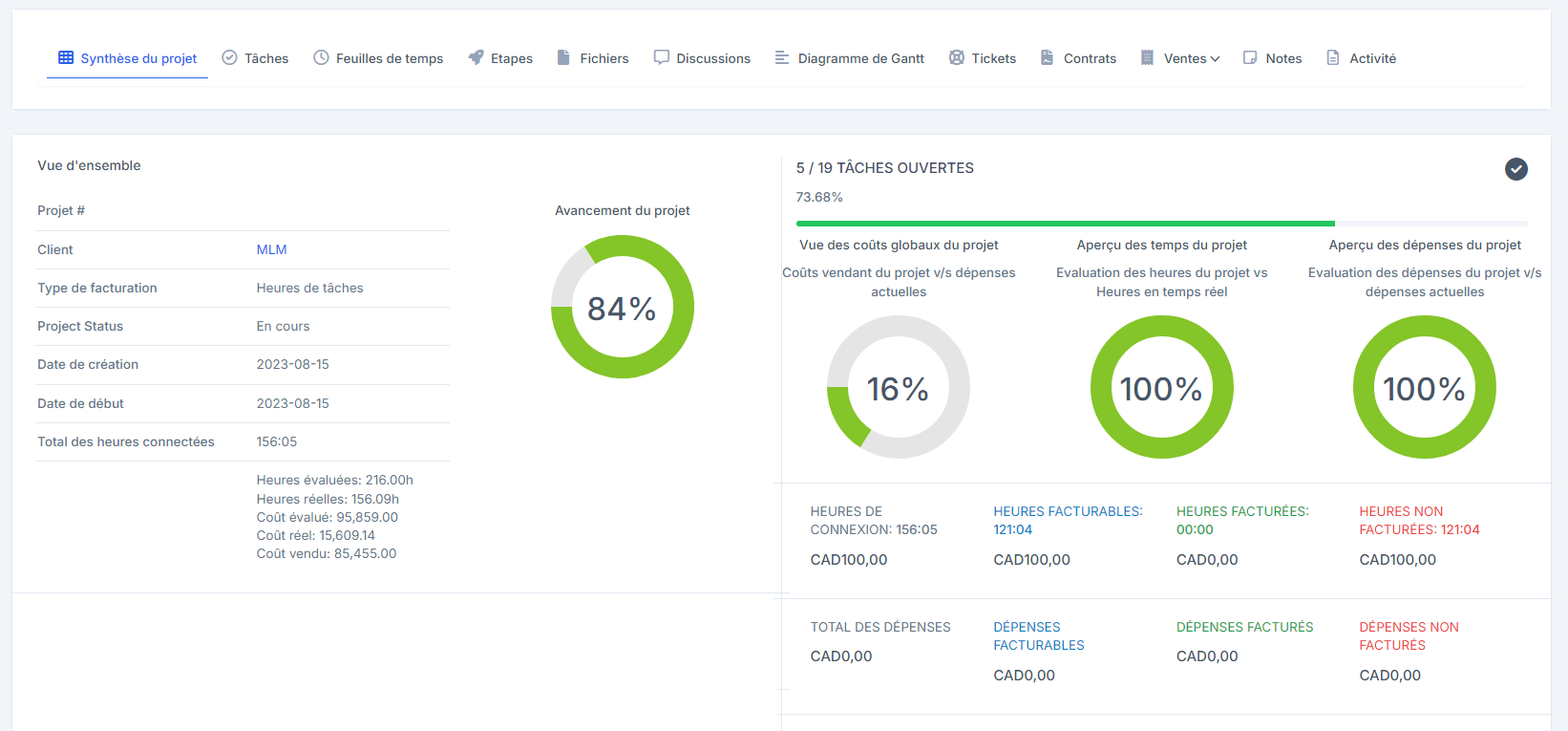Viewport: 1568px width, 731px height.
Task: Click 'Aperçu des temps du projet' heading
Action: coord(1162,245)
